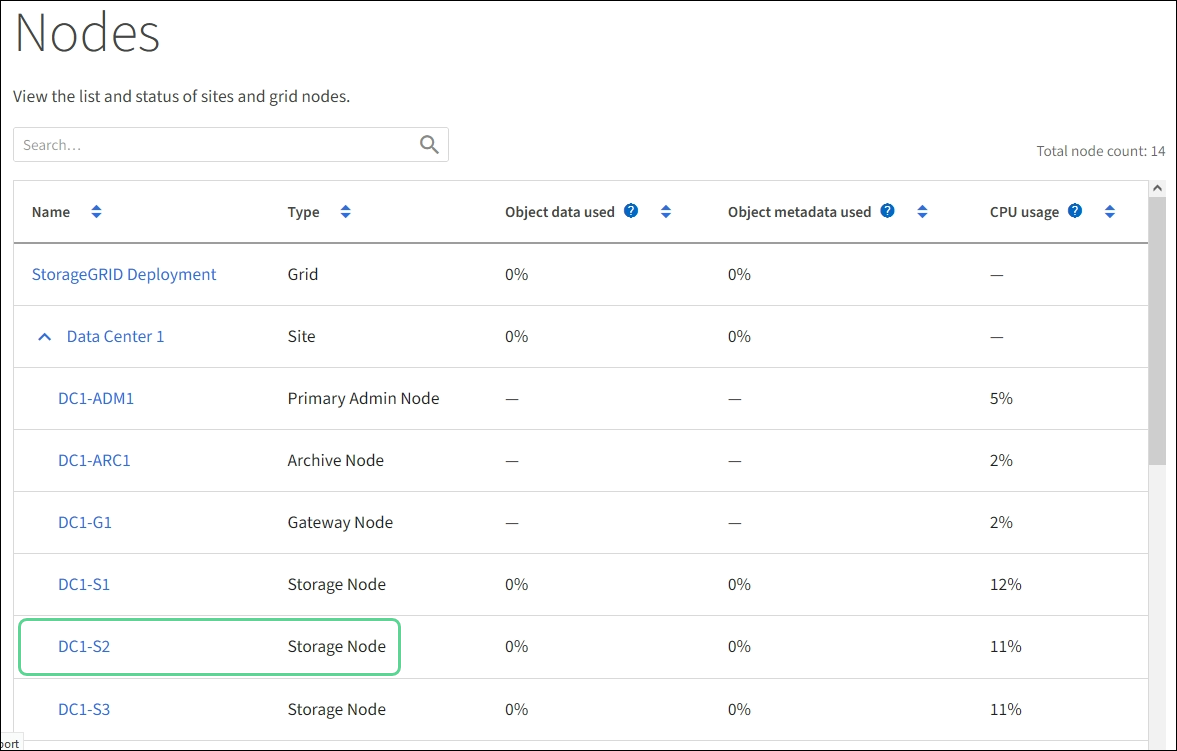The width and height of the screenshot is (1177, 751).
Task: Click into the Search input field
Action: (215, 145)
